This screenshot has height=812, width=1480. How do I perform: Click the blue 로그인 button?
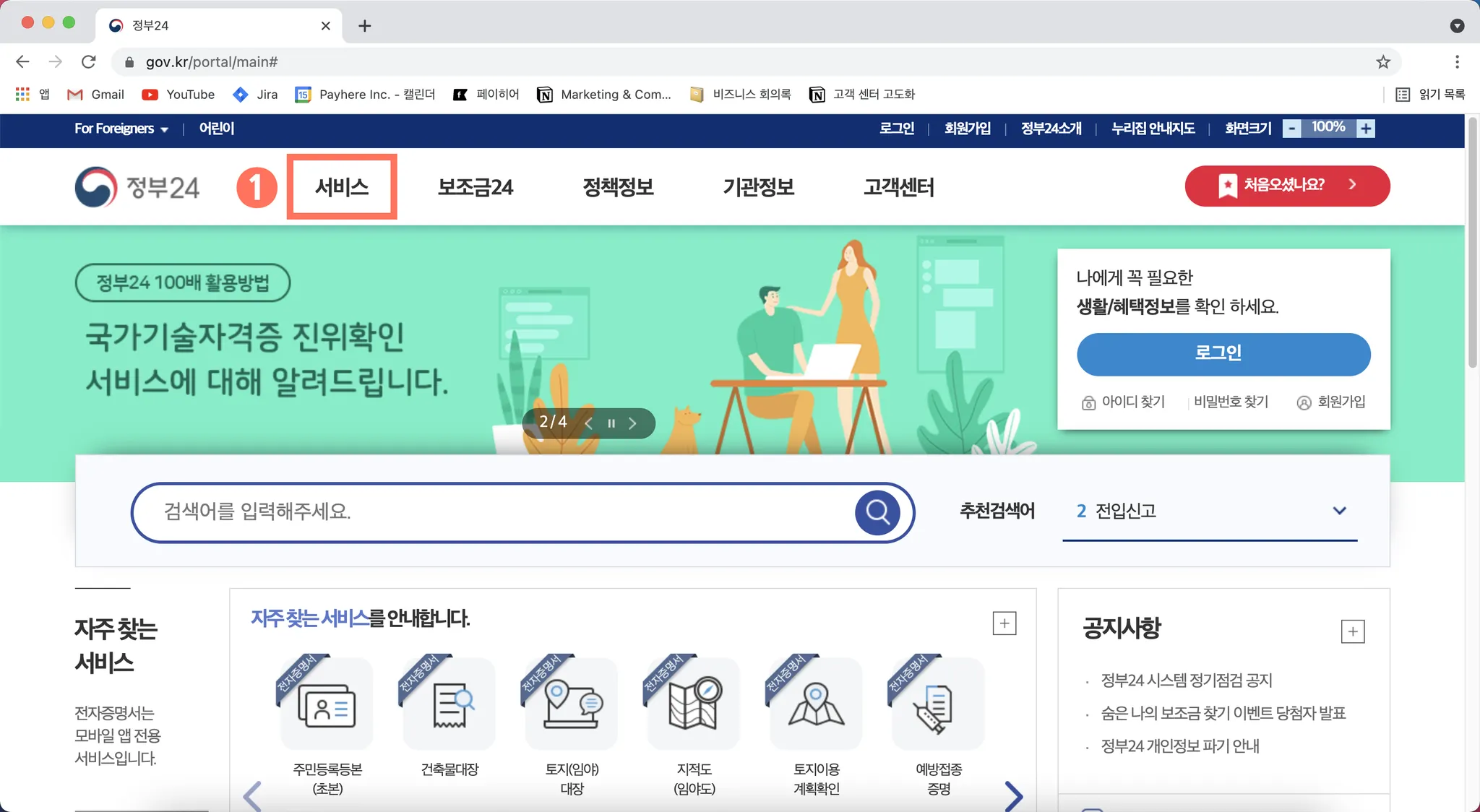[1223, 354]
